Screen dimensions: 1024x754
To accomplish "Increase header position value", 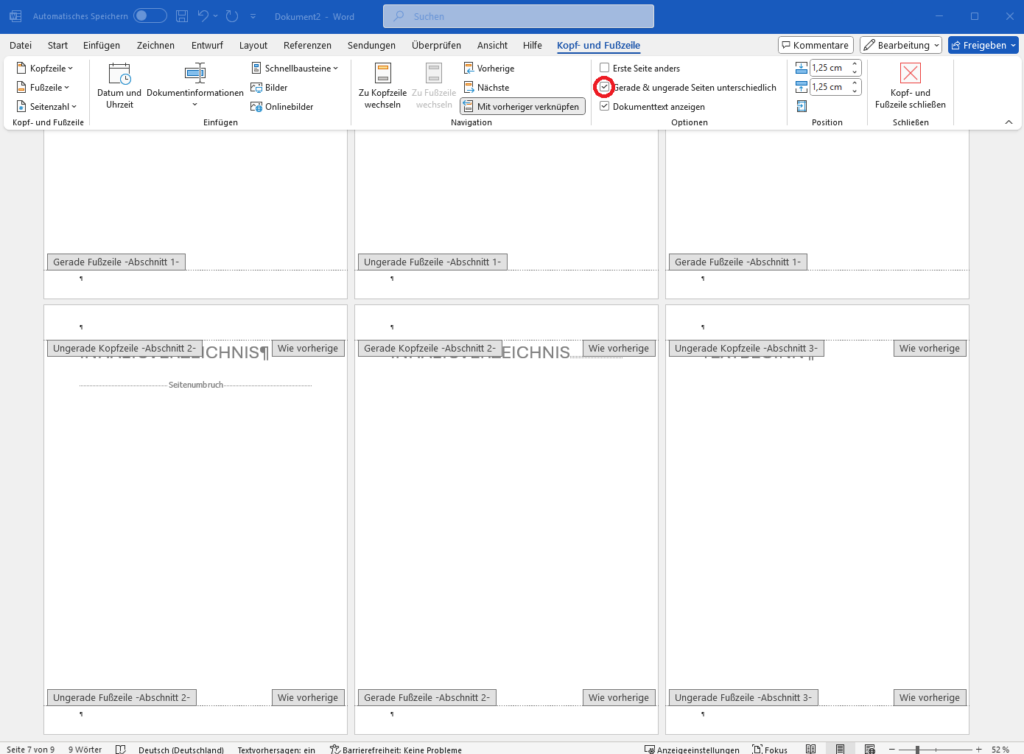I will point(855,64).
